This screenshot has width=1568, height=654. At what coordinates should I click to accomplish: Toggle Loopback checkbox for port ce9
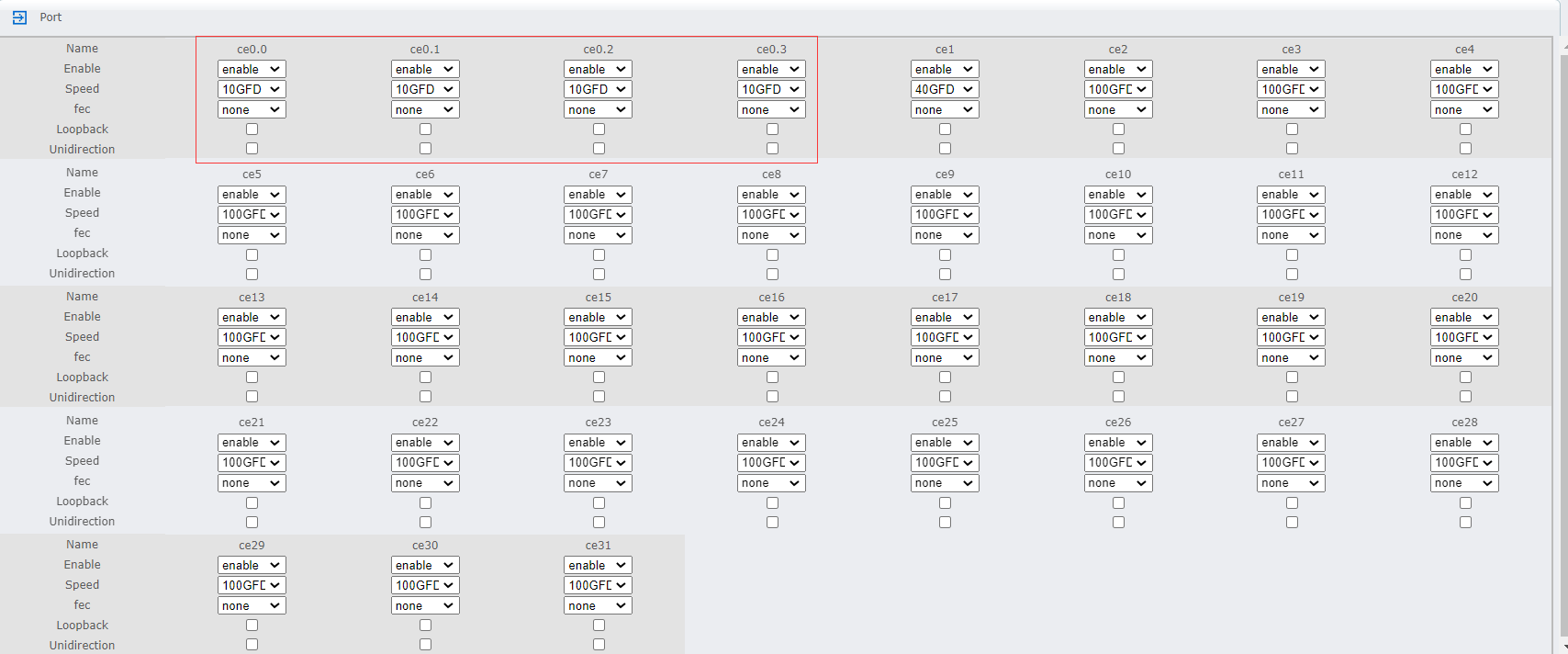945,254
